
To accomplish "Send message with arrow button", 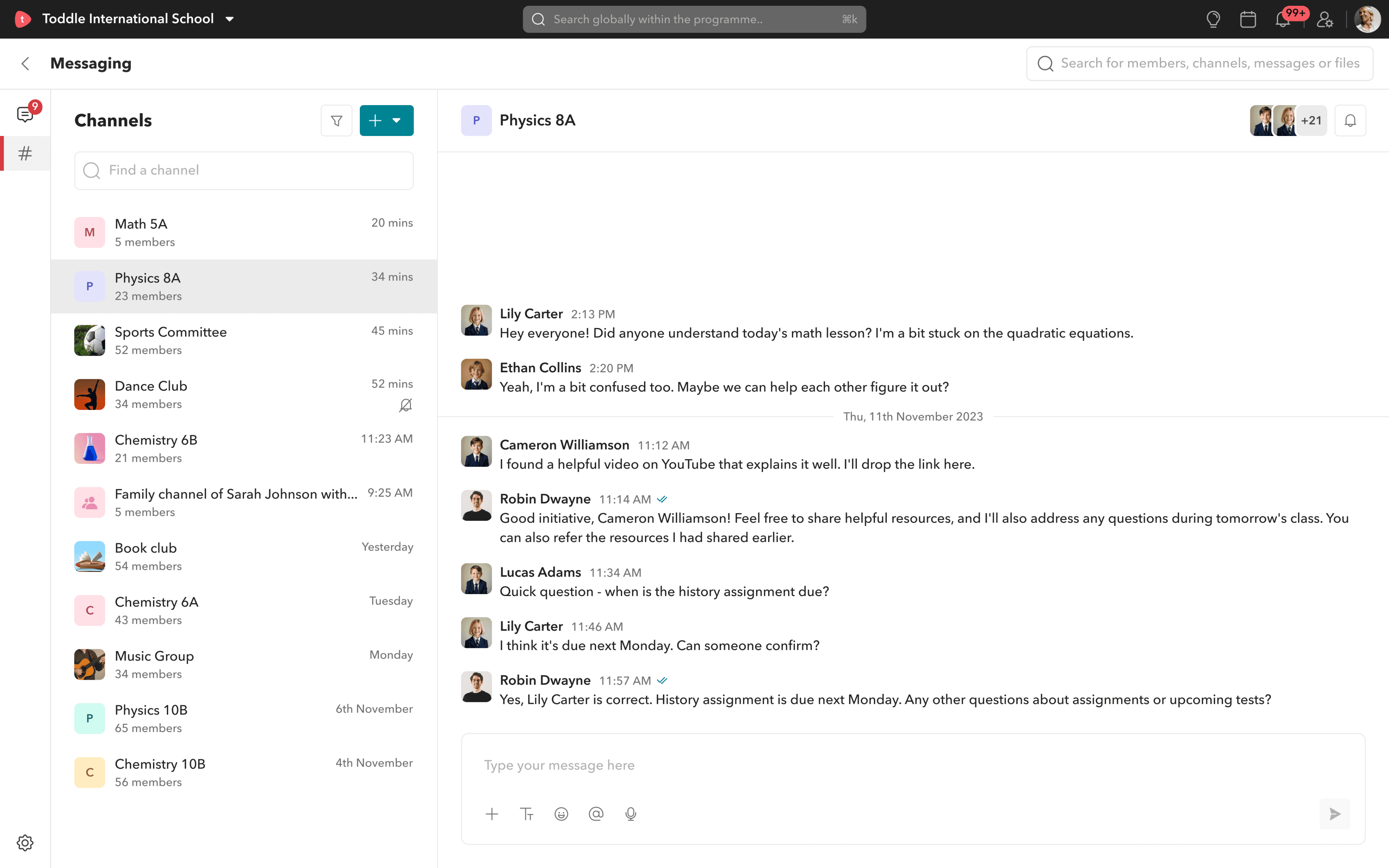I will click(1334, 814).
